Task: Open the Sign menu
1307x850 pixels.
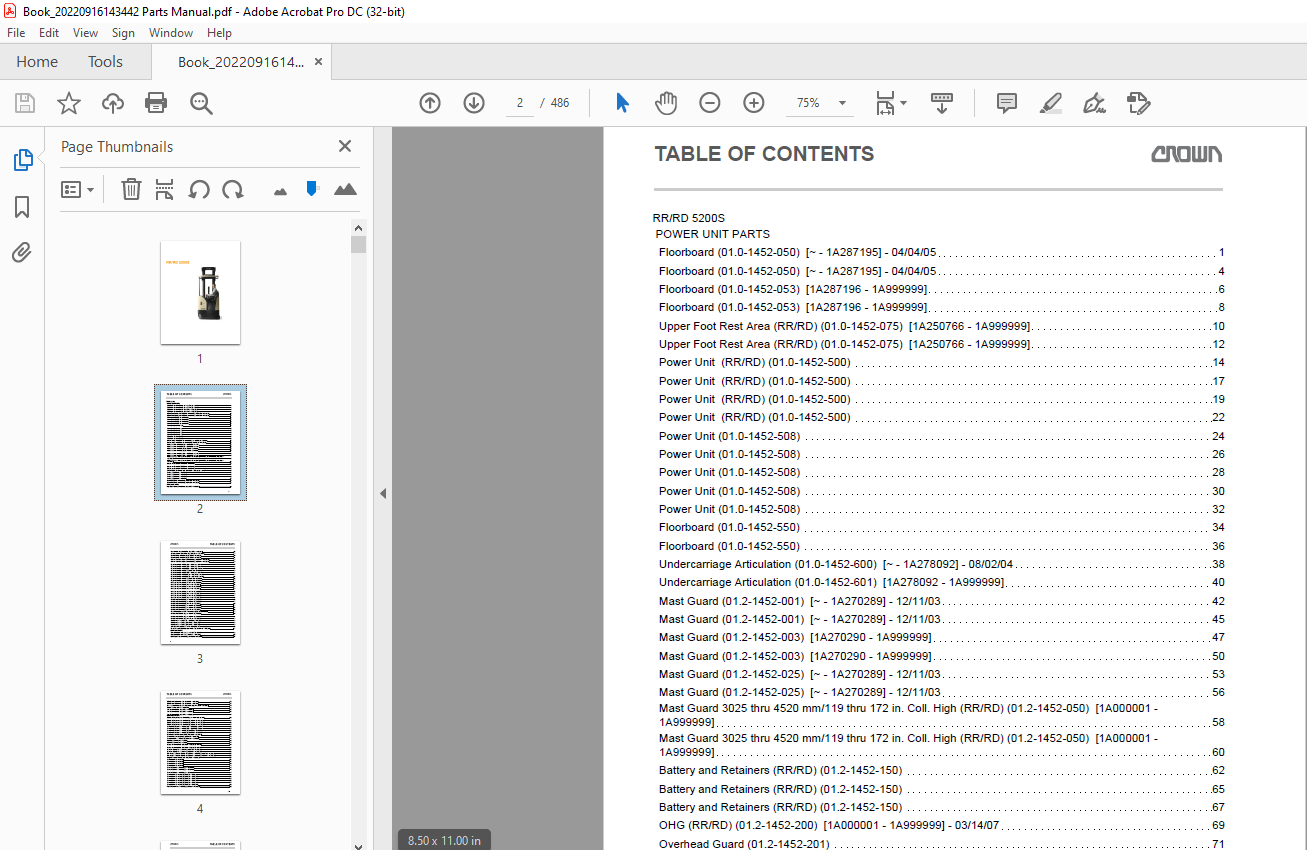Action: pyautogui.click(x=123, y=33)
